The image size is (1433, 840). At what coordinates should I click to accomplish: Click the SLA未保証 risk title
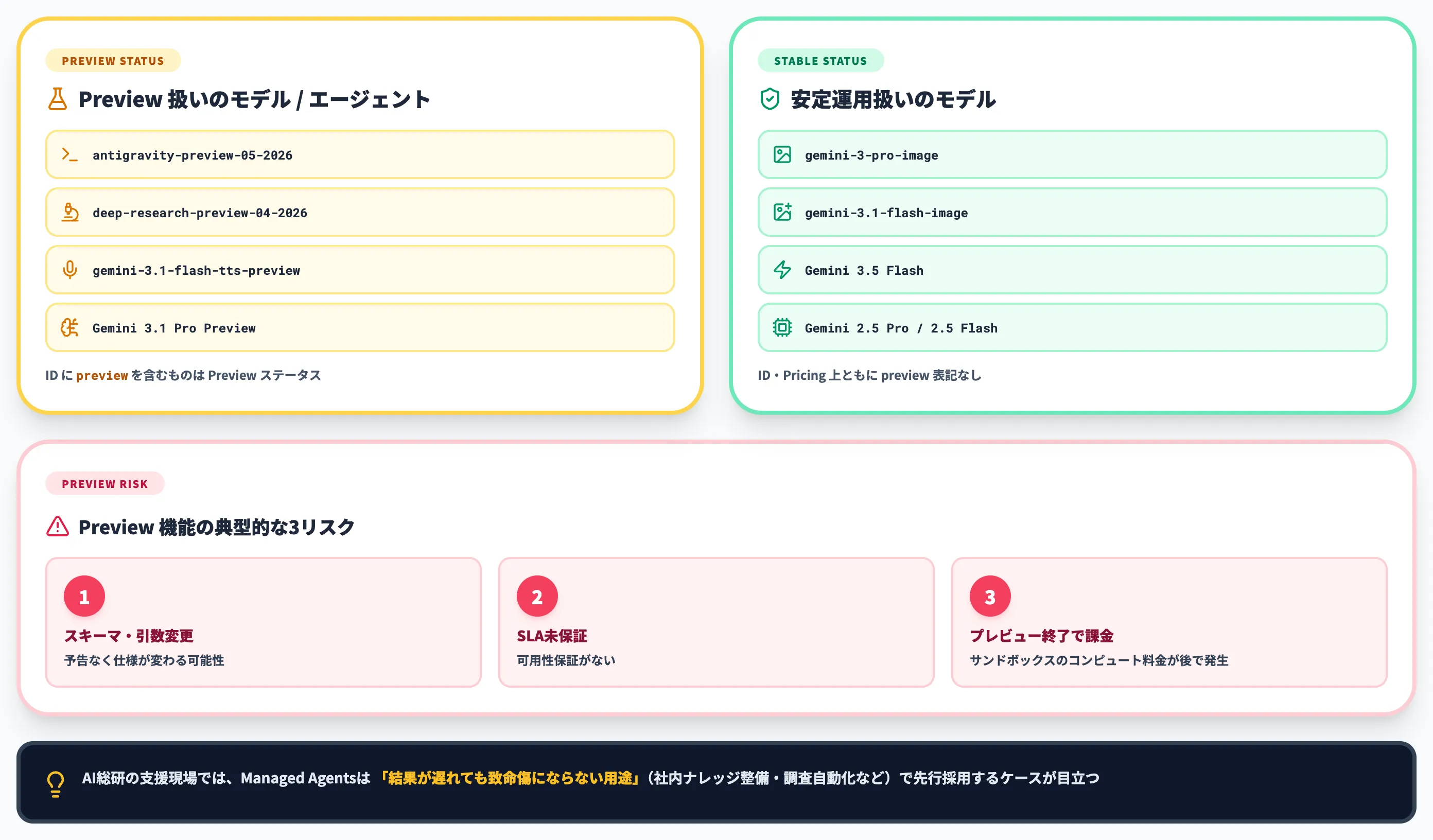click(552, 636)
